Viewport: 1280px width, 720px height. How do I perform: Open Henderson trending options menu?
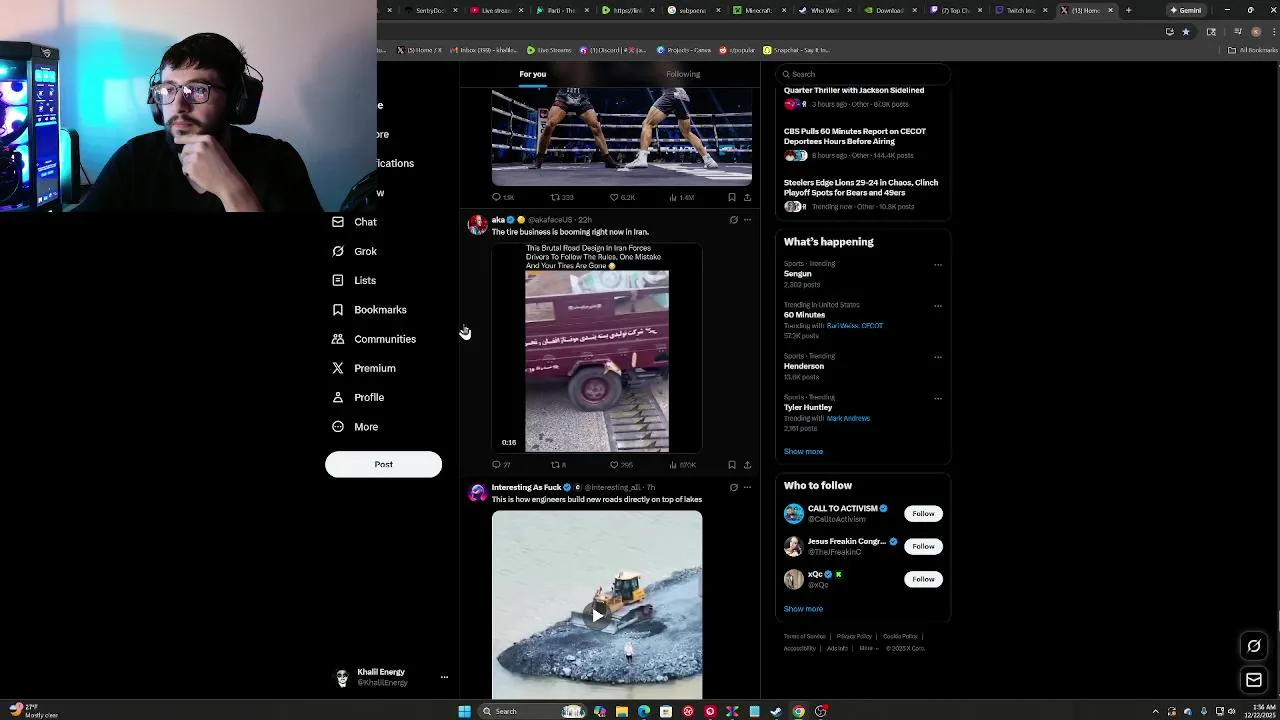[938, 357]
